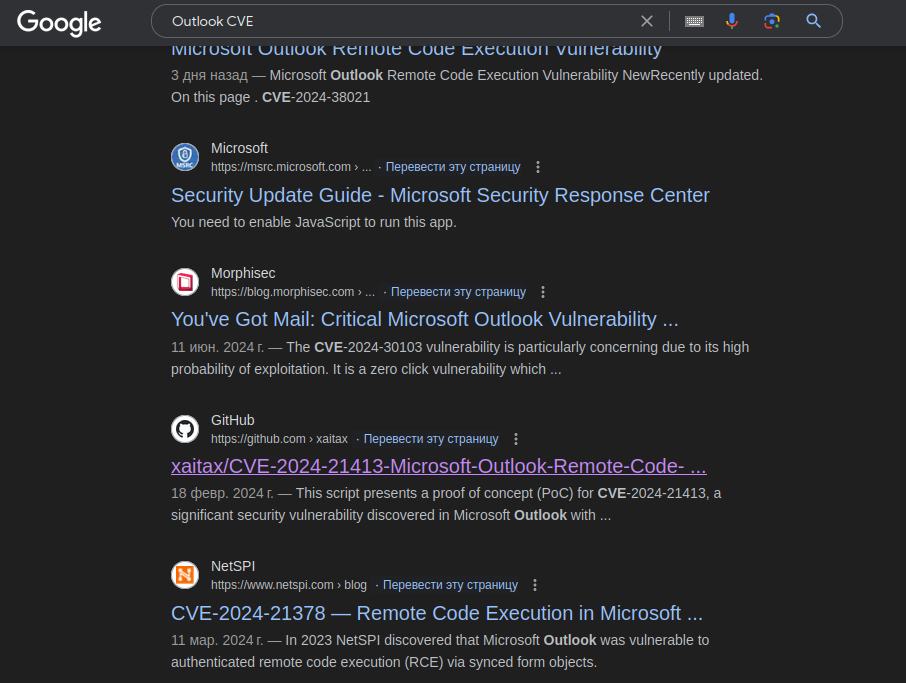Open the three-dot menu for Morphisec result
This screenshot has height=683, width=906.
tap(543, 292)
